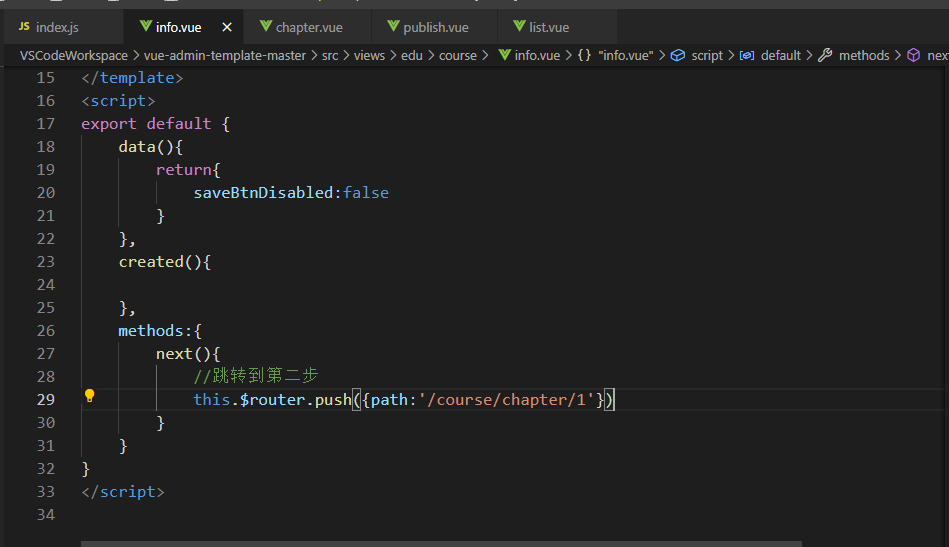Click the closing </script> tag
The height and width of the screenshot is (547, 949).
[123, 492]
